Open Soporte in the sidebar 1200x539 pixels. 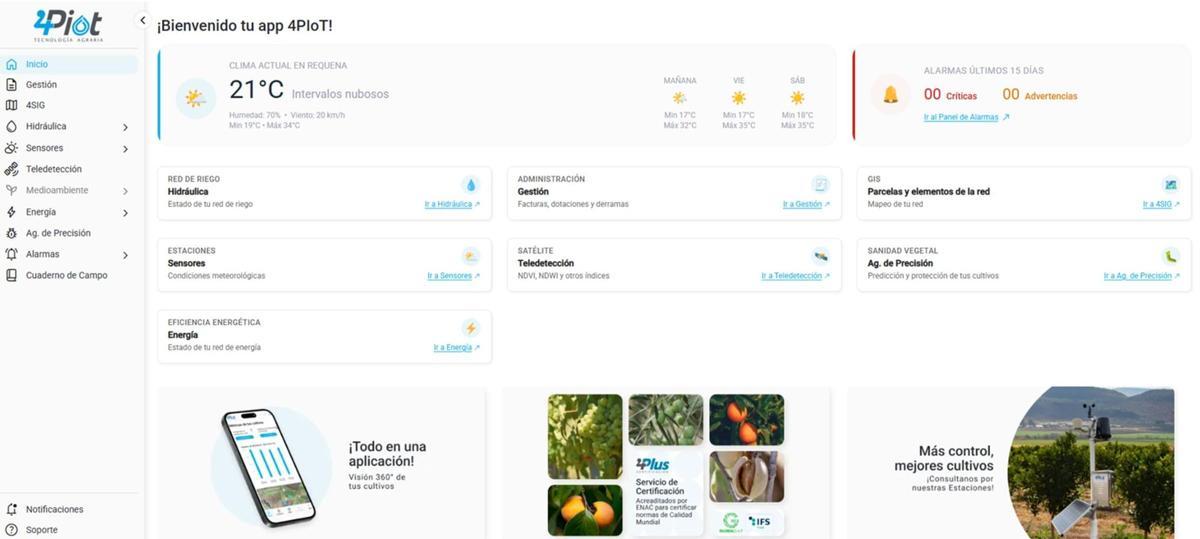tap(70, 530)
